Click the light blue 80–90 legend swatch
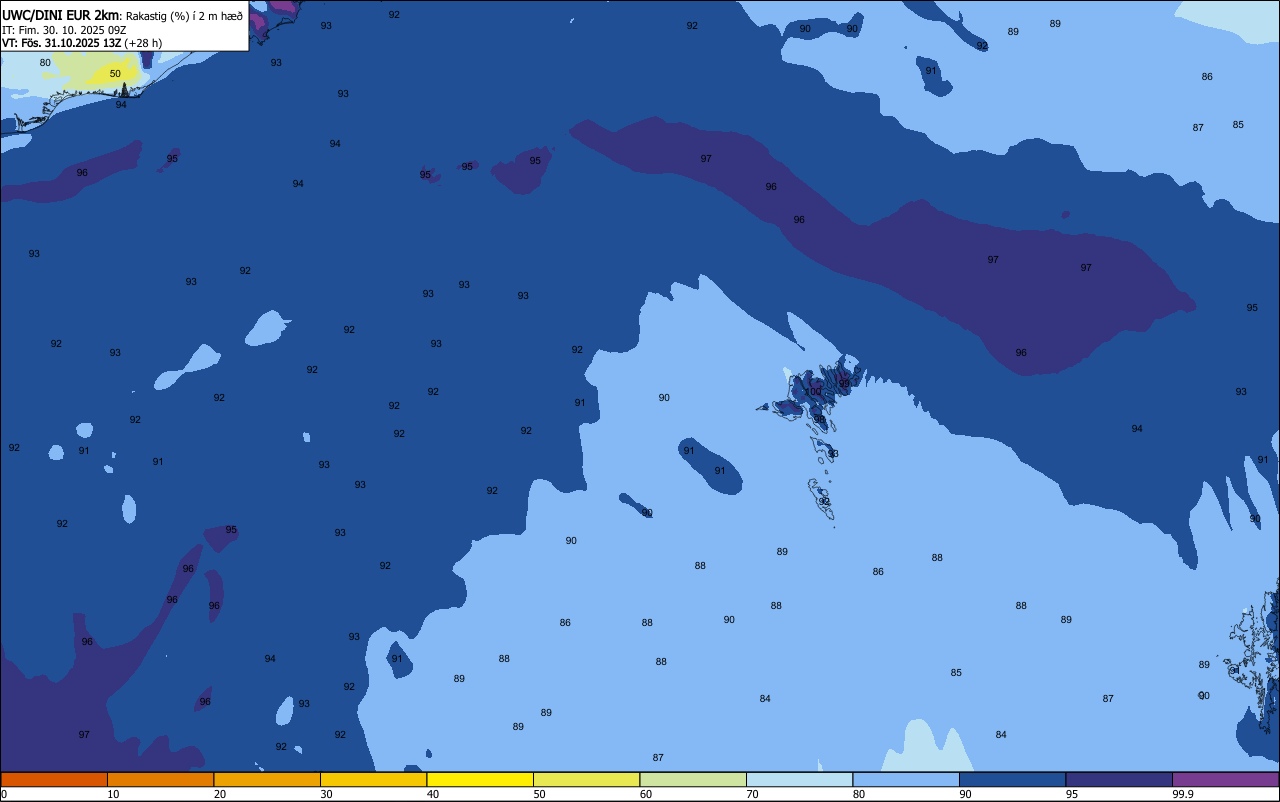Image resolution: width=1280 pixels, height=802 pixels. coord(906,779)
